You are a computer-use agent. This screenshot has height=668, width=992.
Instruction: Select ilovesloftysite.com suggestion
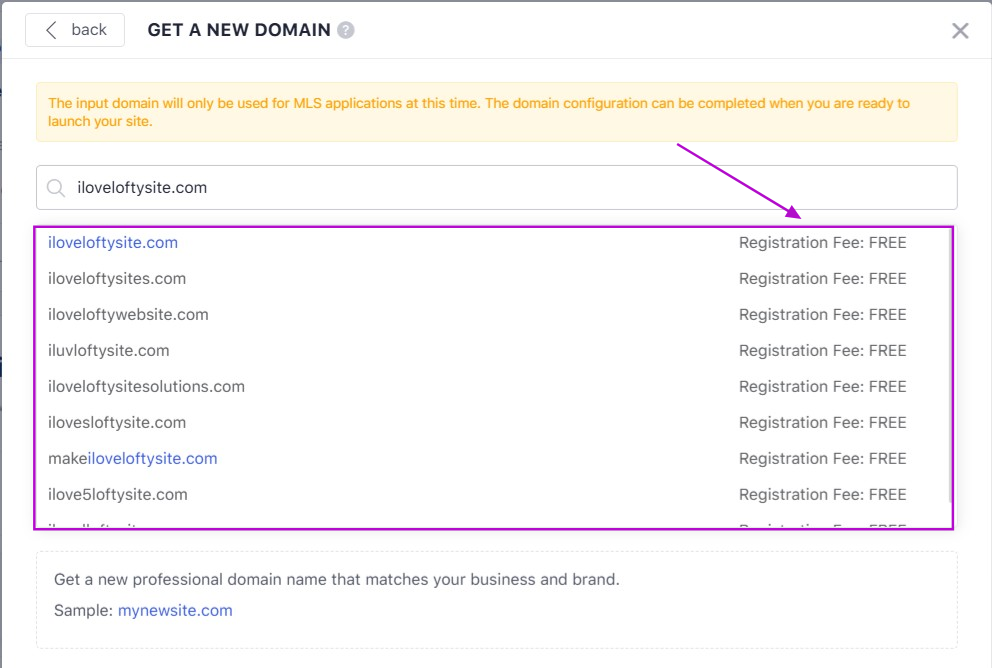point(117,423)
